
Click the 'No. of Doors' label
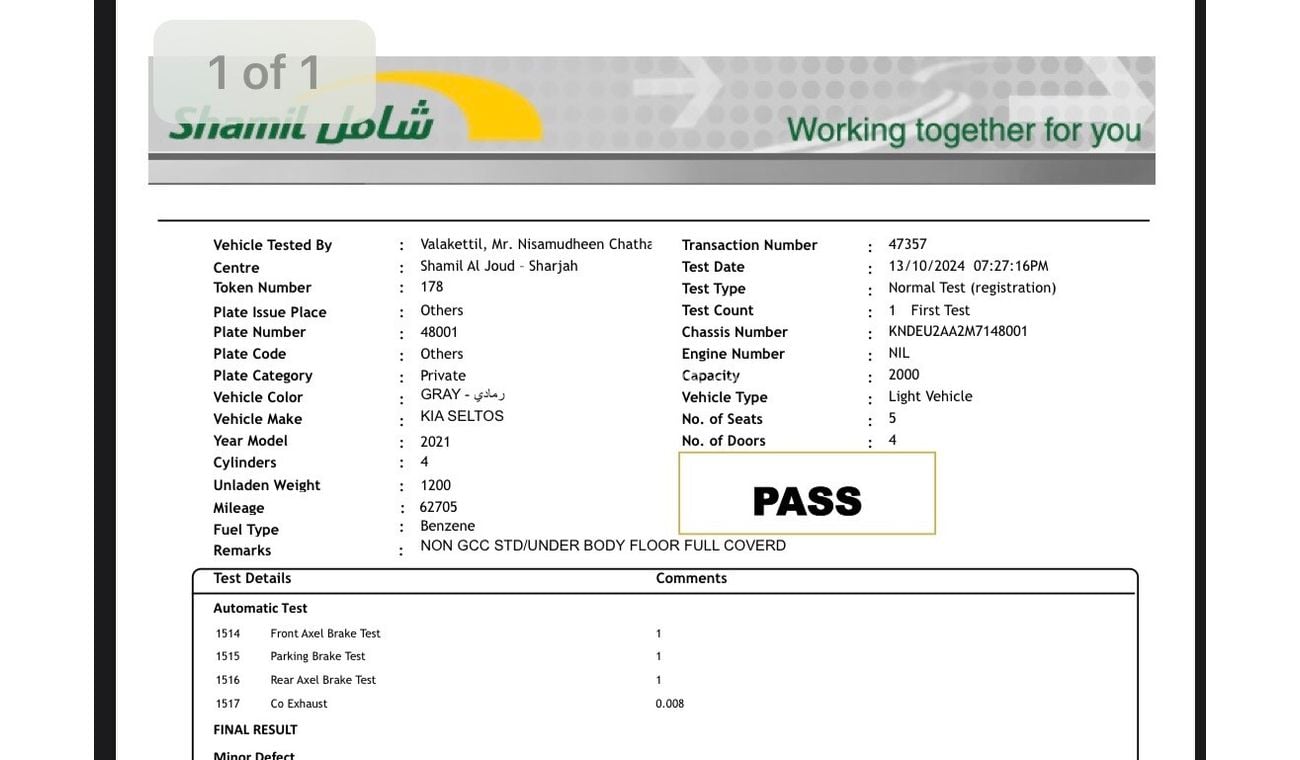pyautogui.click(x=724, y=441)
